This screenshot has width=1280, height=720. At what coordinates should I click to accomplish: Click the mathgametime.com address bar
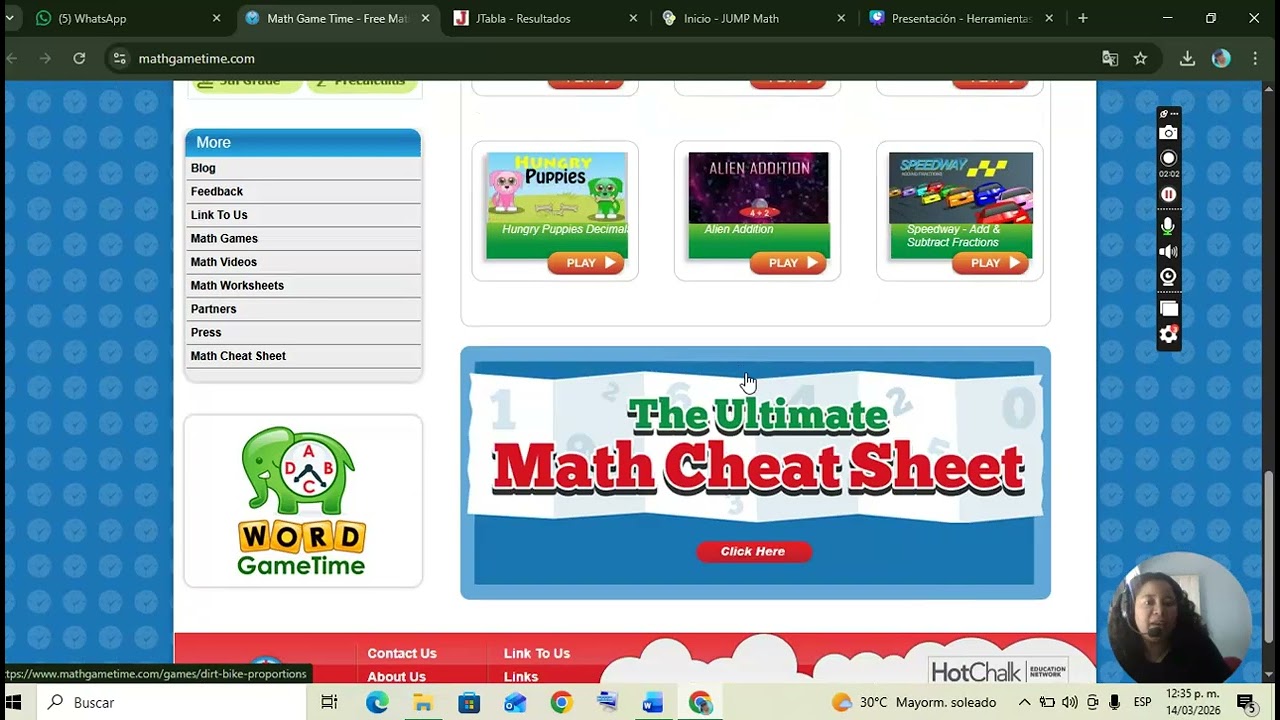point(600,58)
